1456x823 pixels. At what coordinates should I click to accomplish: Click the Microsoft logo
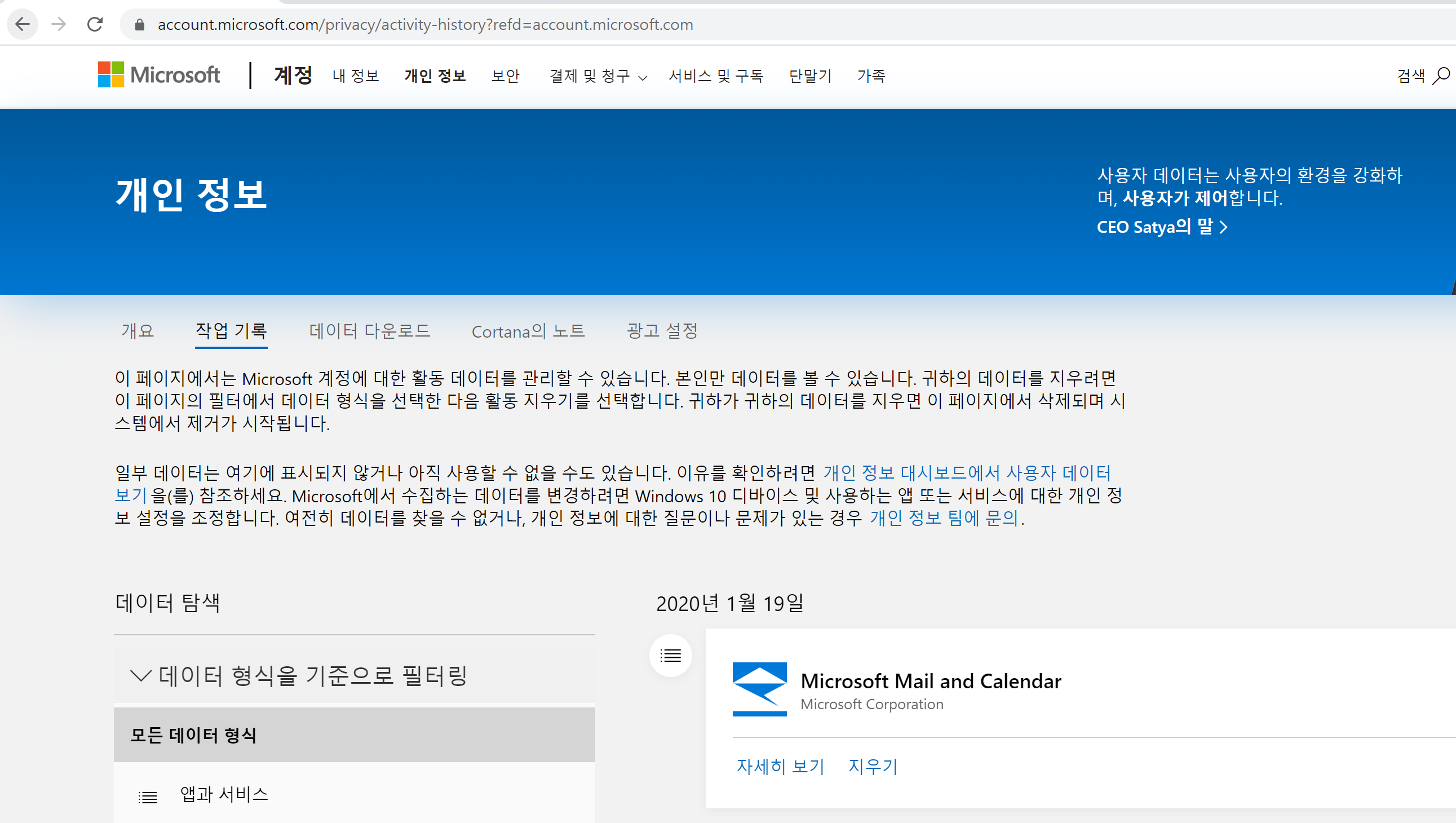click(159, 74)
